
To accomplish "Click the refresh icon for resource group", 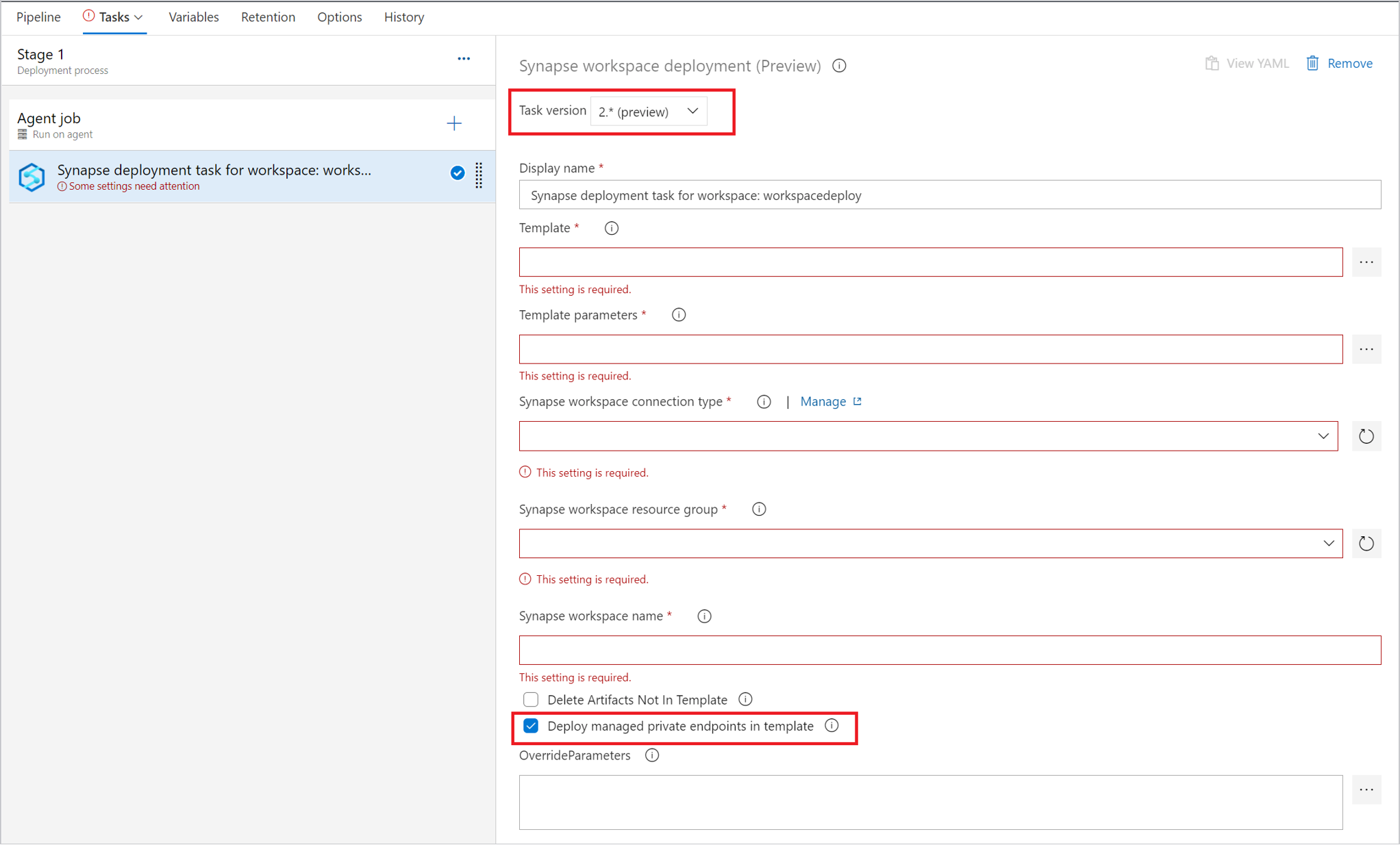I will (x=1366, y=544).
